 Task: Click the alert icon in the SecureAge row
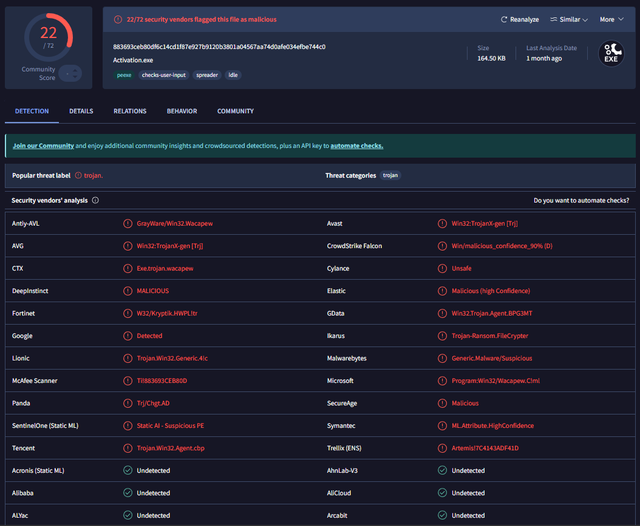point(442,403)
